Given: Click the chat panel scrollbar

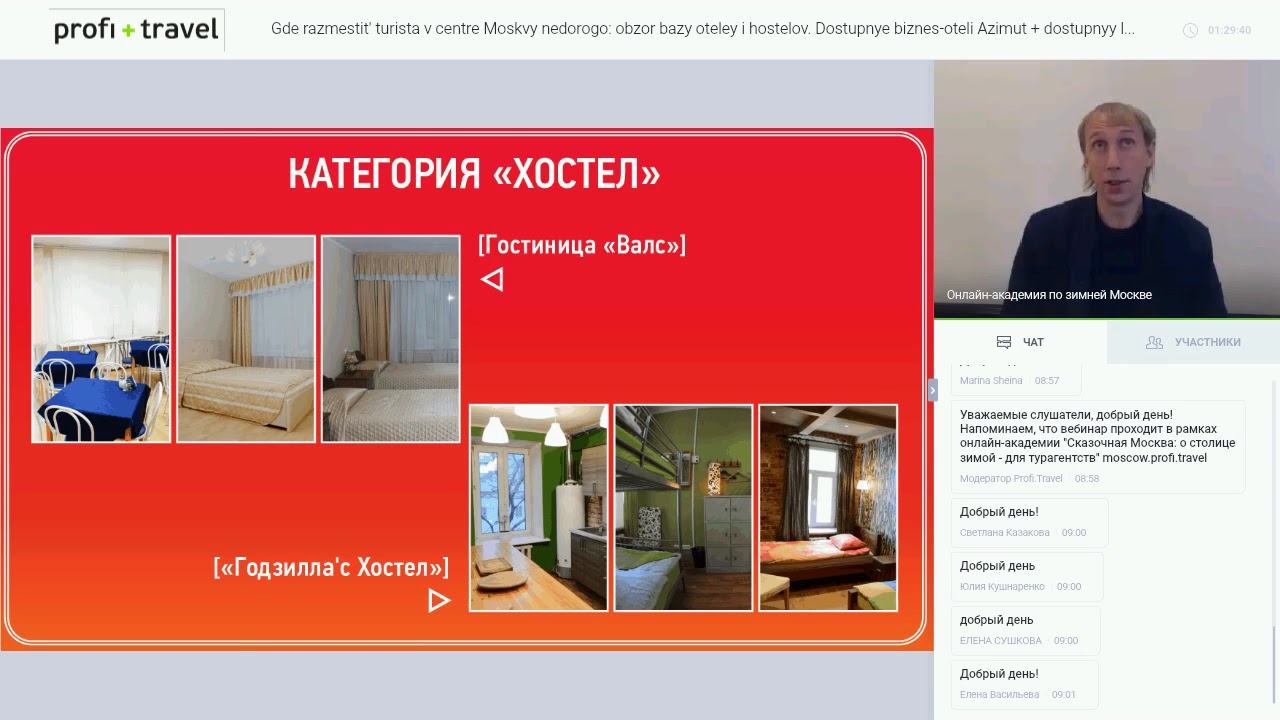Looking at the screenshot, I should [x=1274, y=664].
